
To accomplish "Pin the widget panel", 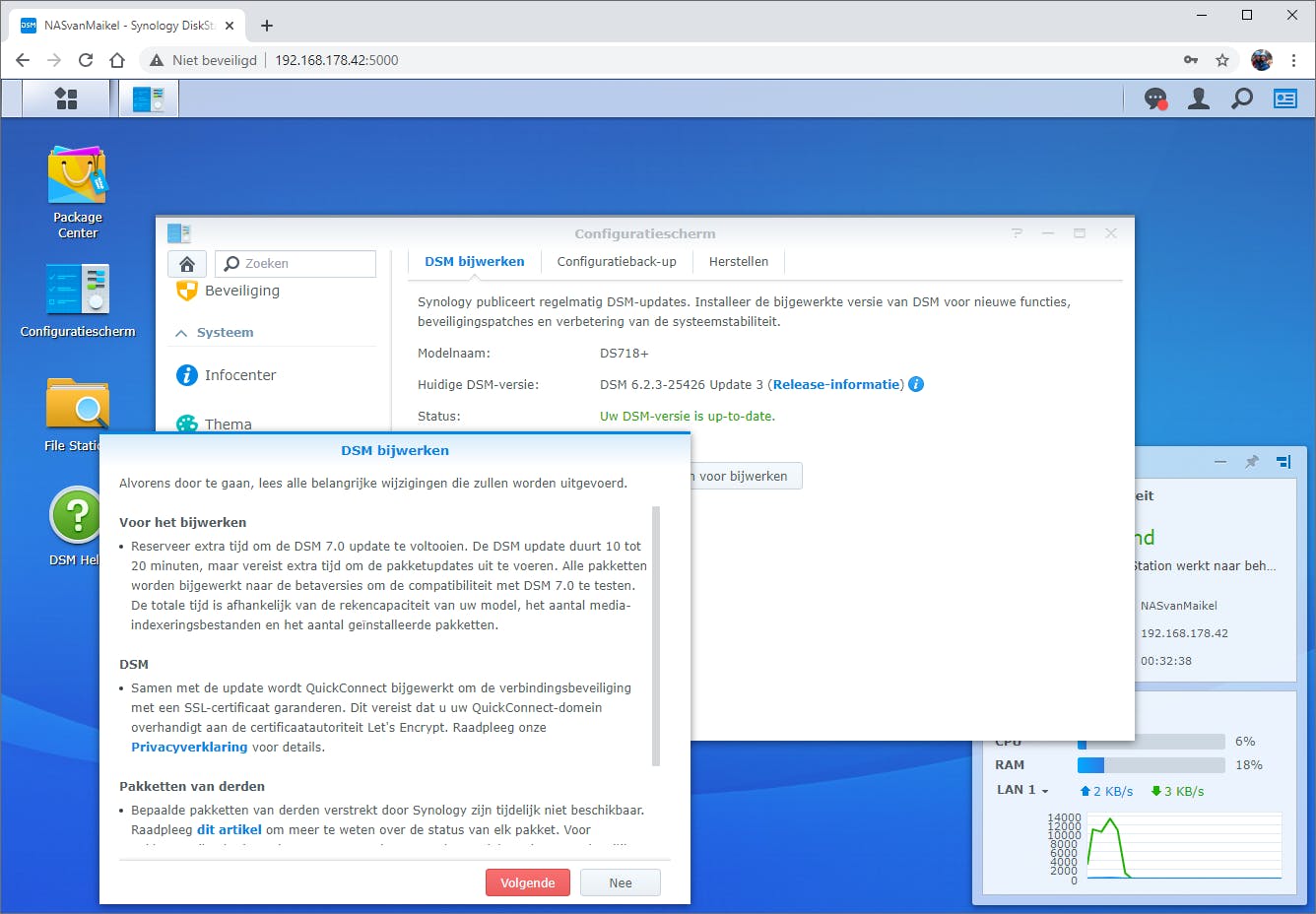I will click(1252, 461).
